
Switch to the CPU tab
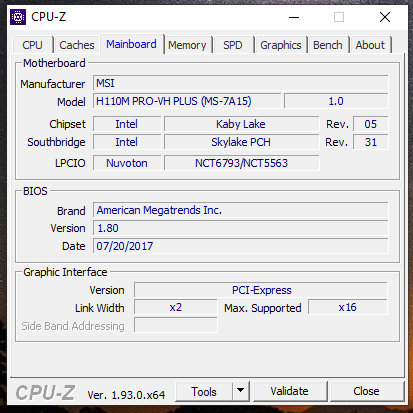click(32, 45)
